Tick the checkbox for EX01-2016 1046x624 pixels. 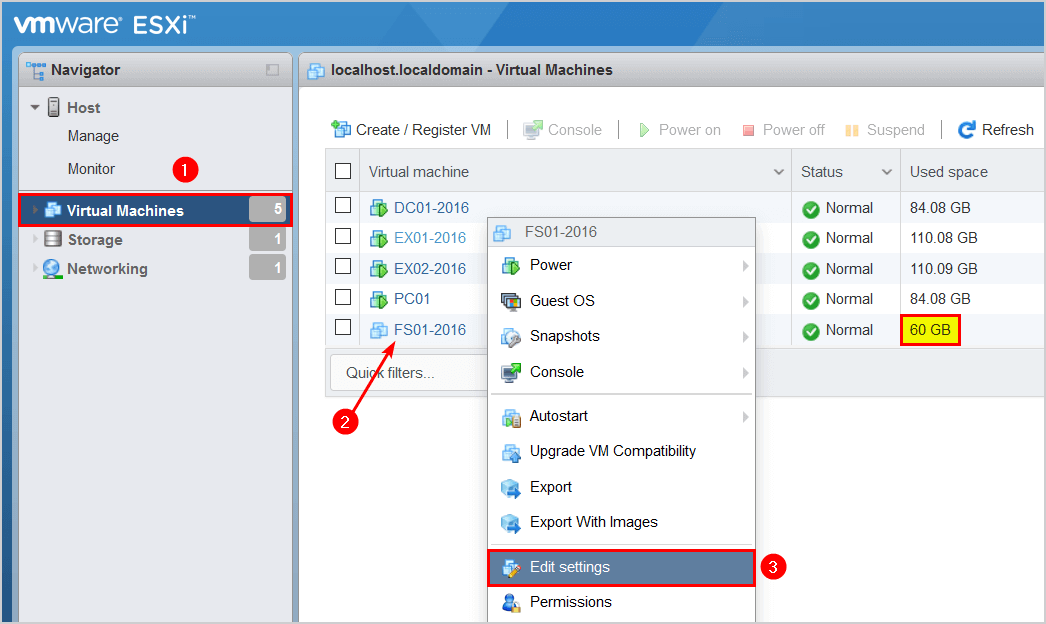click(343, 236)
